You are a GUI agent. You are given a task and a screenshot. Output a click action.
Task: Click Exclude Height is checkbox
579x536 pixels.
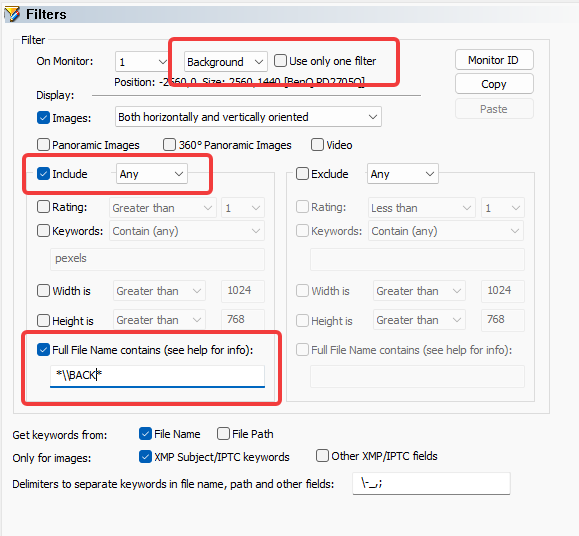(302, 320)
